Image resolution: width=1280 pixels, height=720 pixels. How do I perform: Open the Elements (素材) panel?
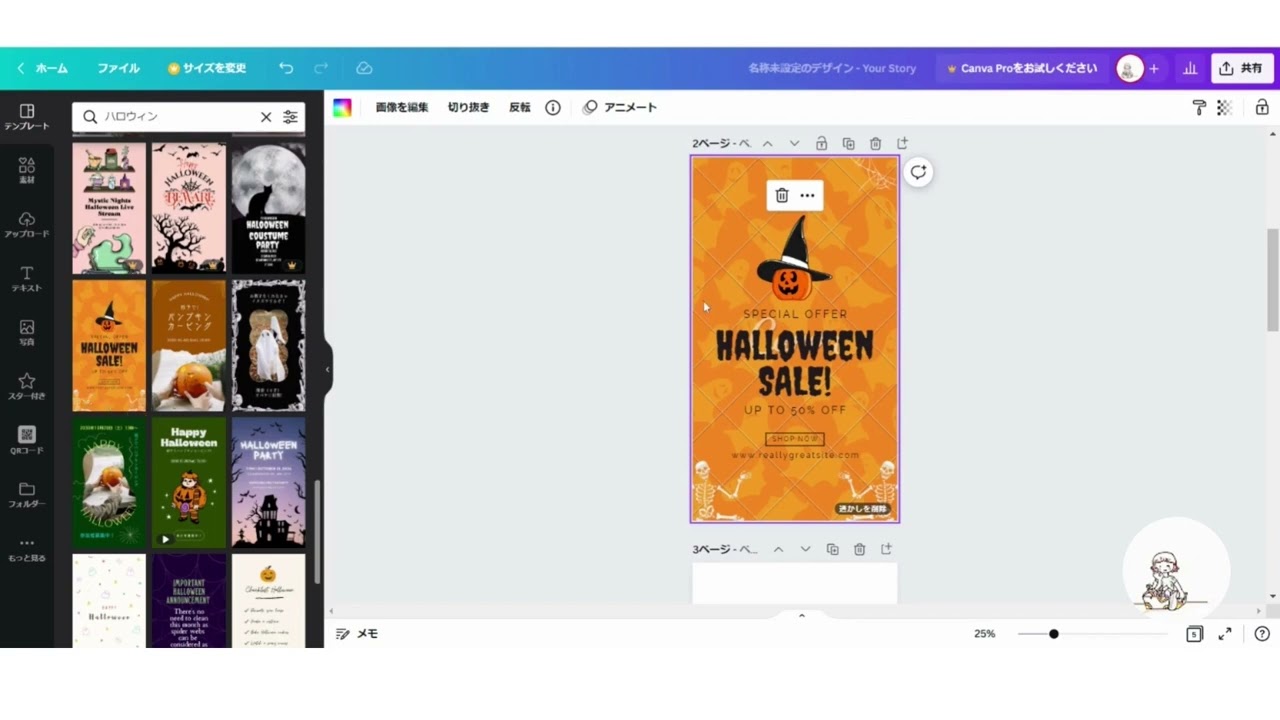27,171
